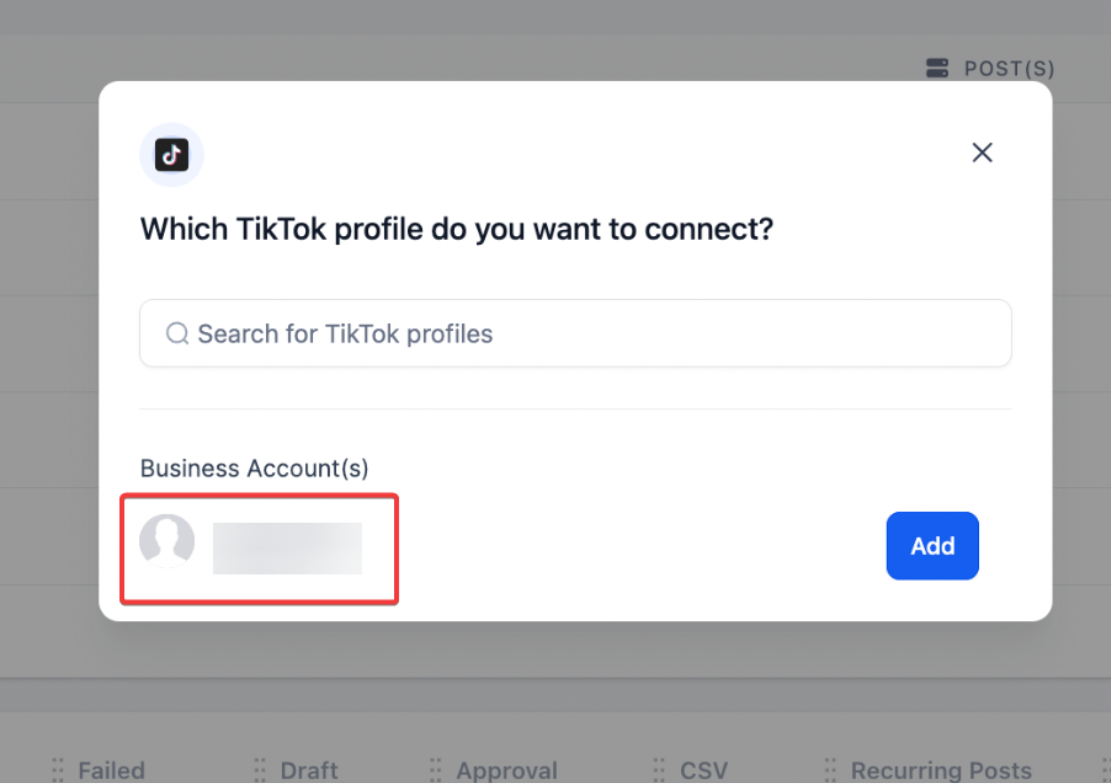
Task: Click the magnifier icon in search box
Action: pos(177,333)
